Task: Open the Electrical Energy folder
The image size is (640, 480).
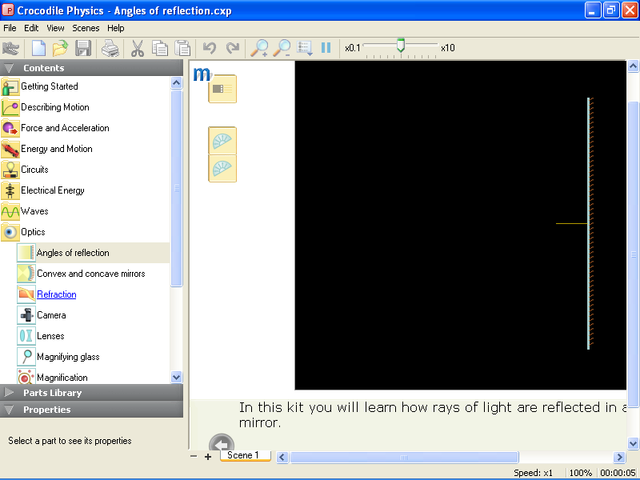Action: click(53, 191)
